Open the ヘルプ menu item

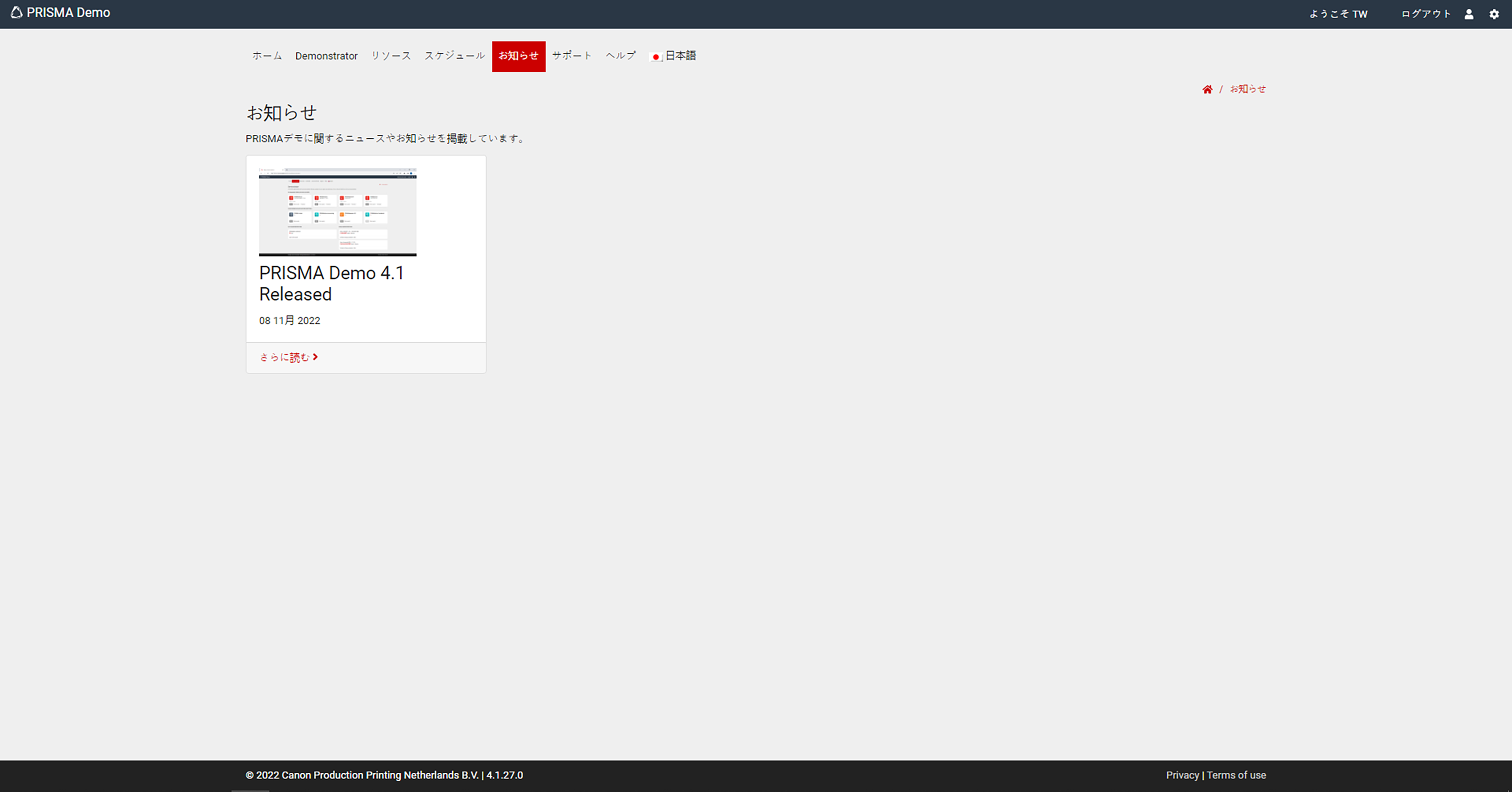pyautogui.click(x=620, y=56)
